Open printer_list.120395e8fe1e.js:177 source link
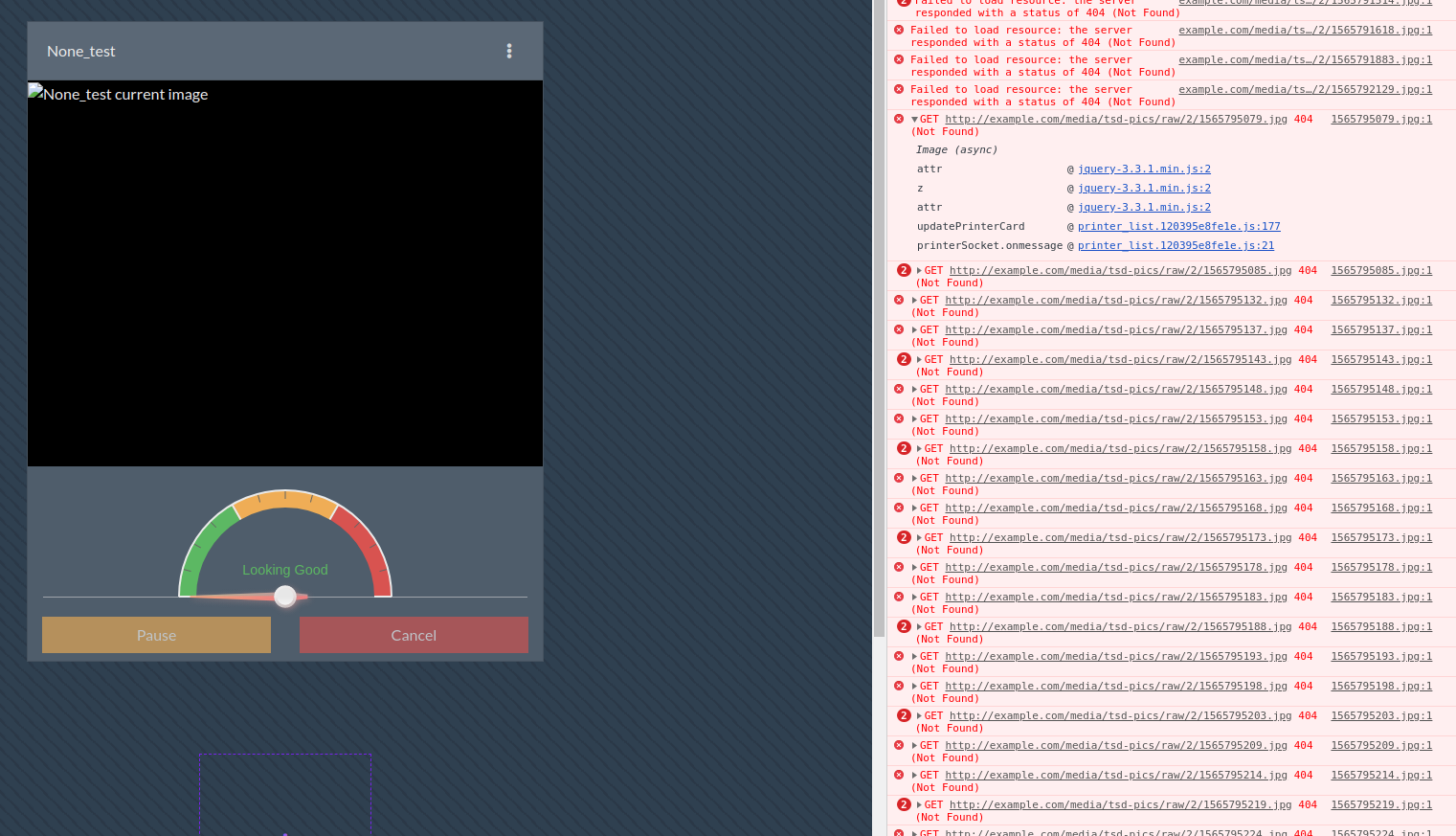Viewport: 1456px width, 836px height. [x=1178, y=226]
